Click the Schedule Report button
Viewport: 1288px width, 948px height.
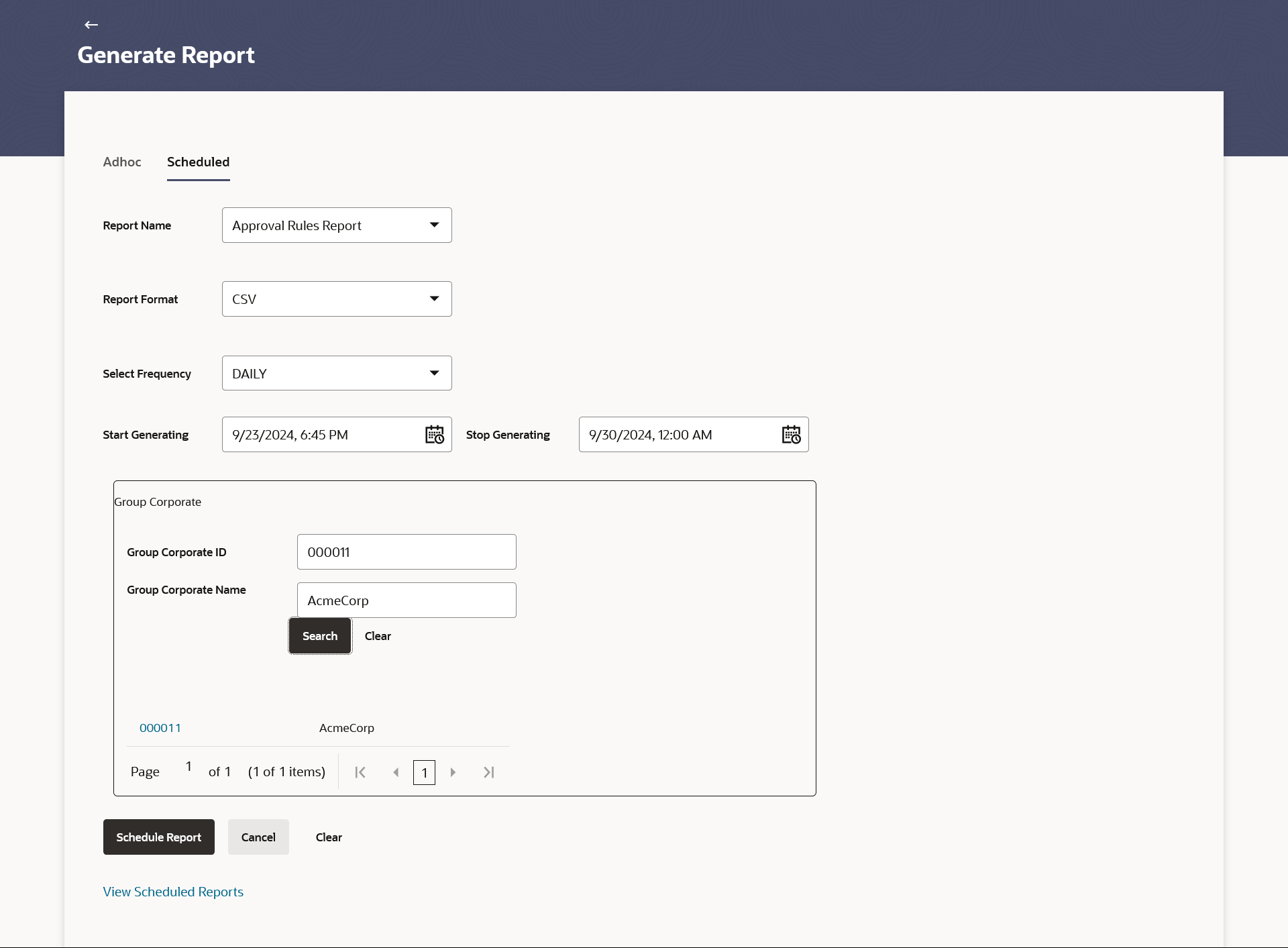tap(159, 837)
